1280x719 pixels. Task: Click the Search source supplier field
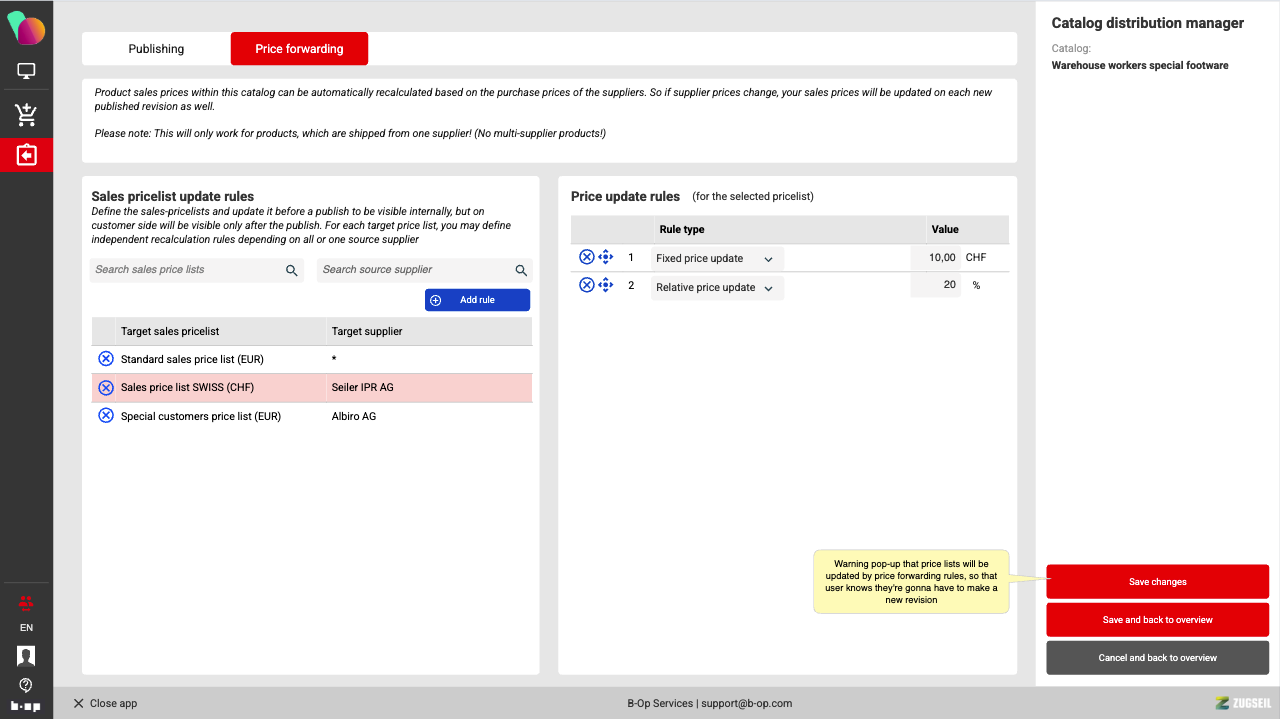coord(415,270)
